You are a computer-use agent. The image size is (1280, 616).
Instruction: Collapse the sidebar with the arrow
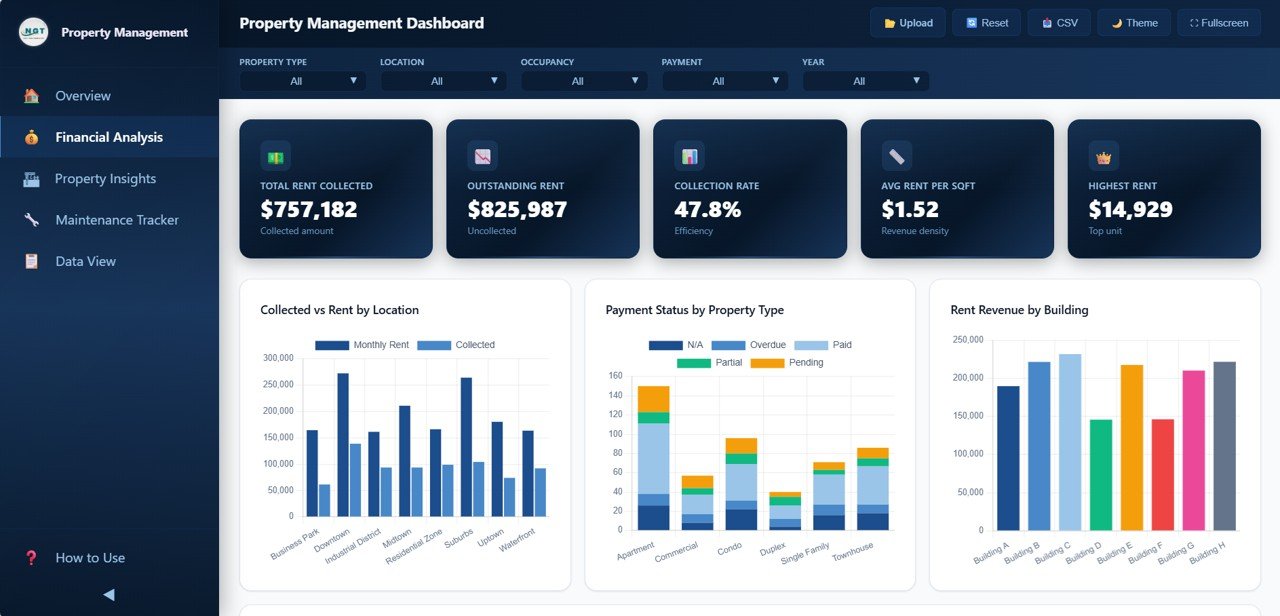coord(108,594)
